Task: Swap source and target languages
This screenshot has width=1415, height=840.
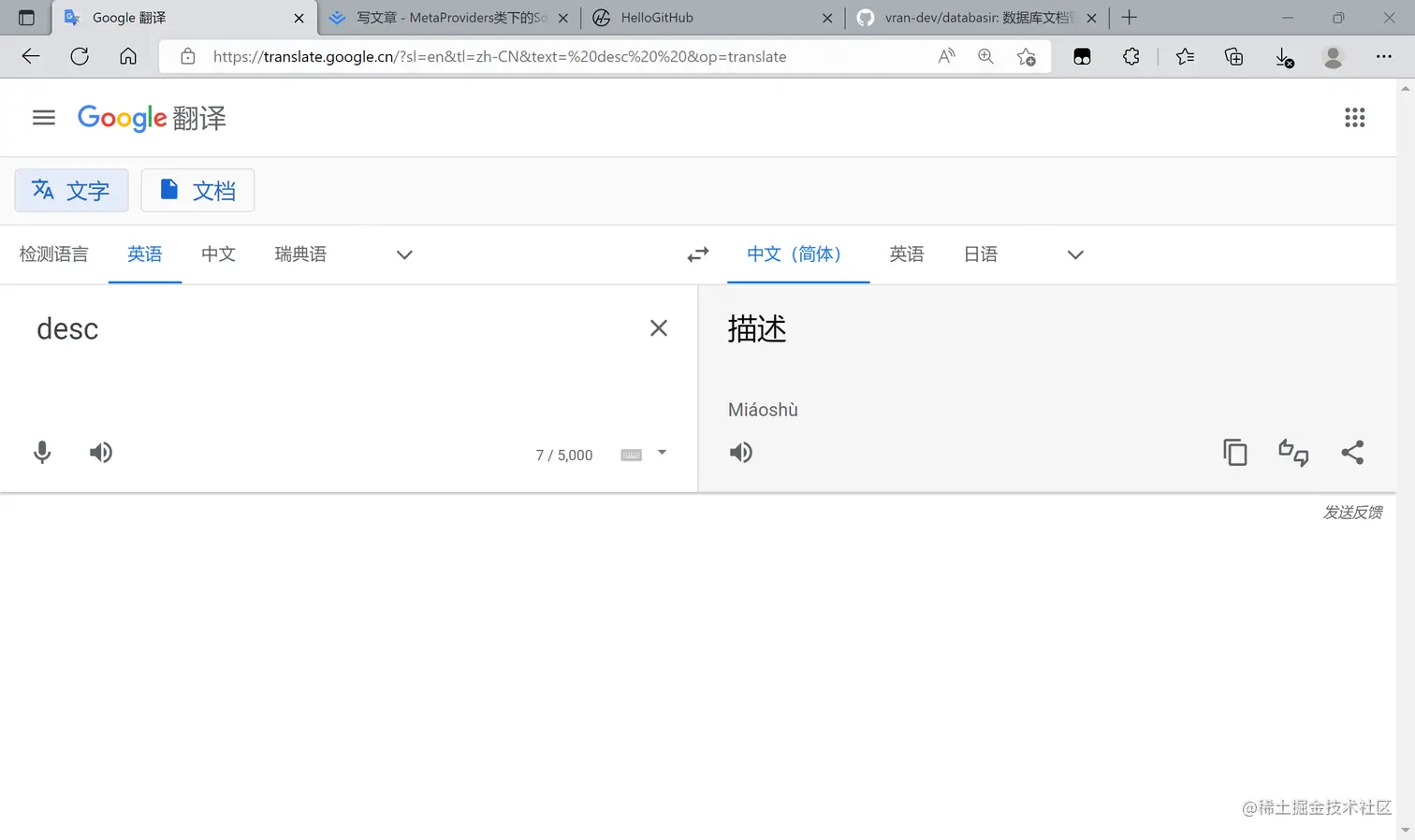Action: 698,254
